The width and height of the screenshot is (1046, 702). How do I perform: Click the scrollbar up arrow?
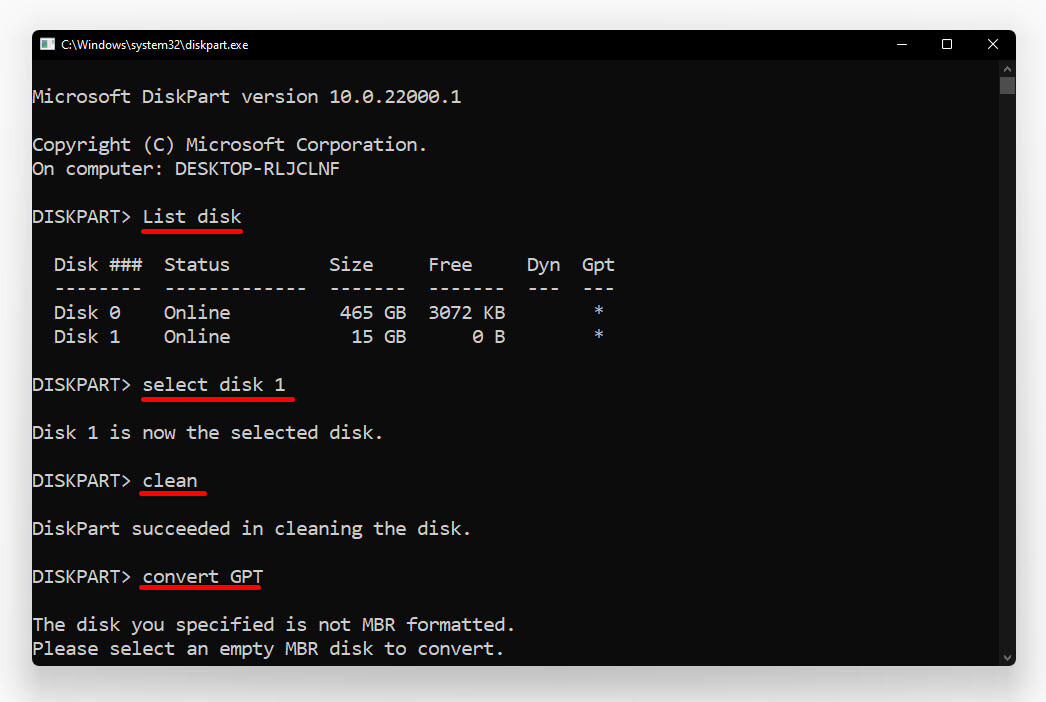click(1006, 68)
